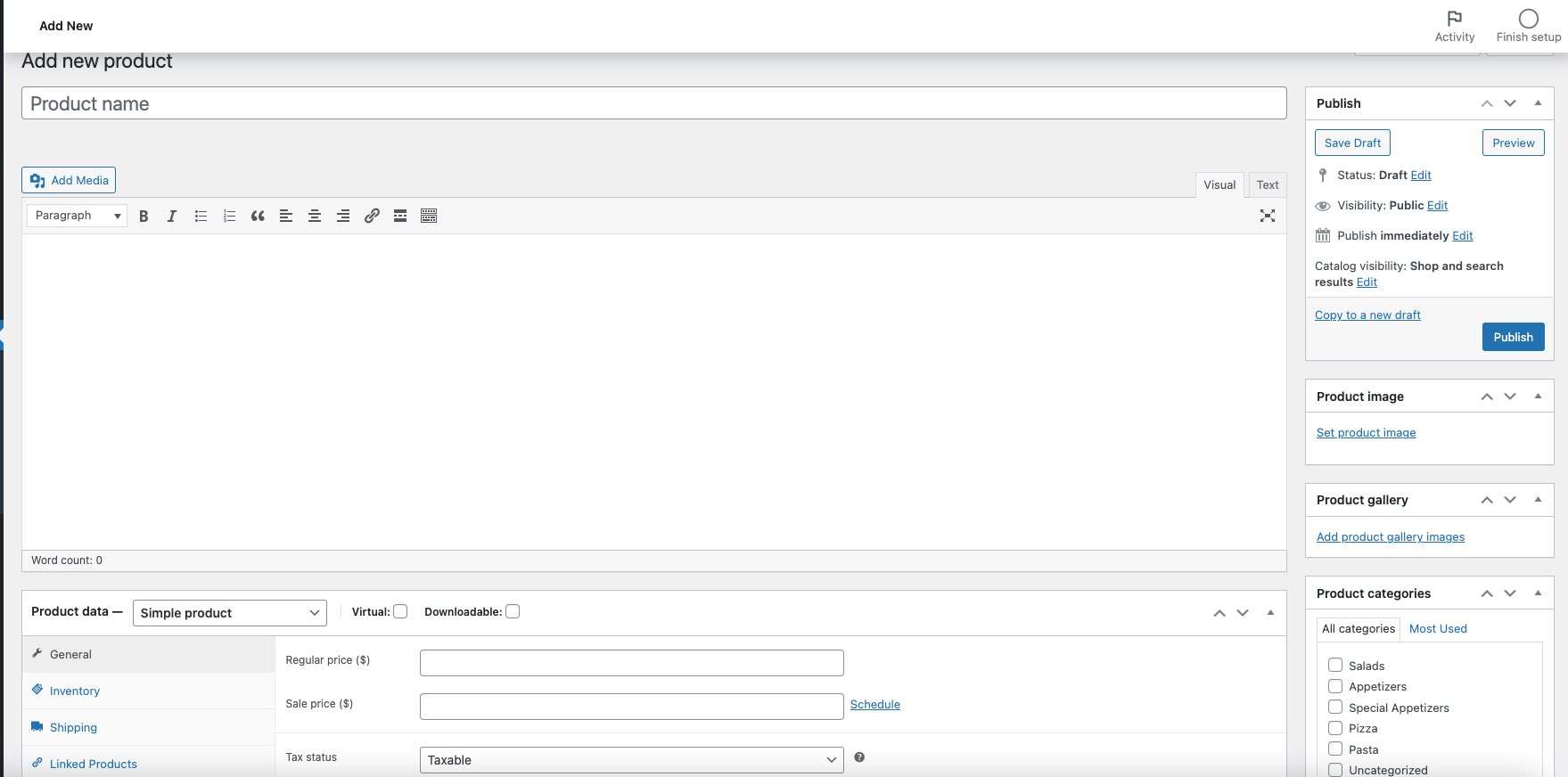Check the Appetizers category
The image size is (1568, 777).
1335,686
